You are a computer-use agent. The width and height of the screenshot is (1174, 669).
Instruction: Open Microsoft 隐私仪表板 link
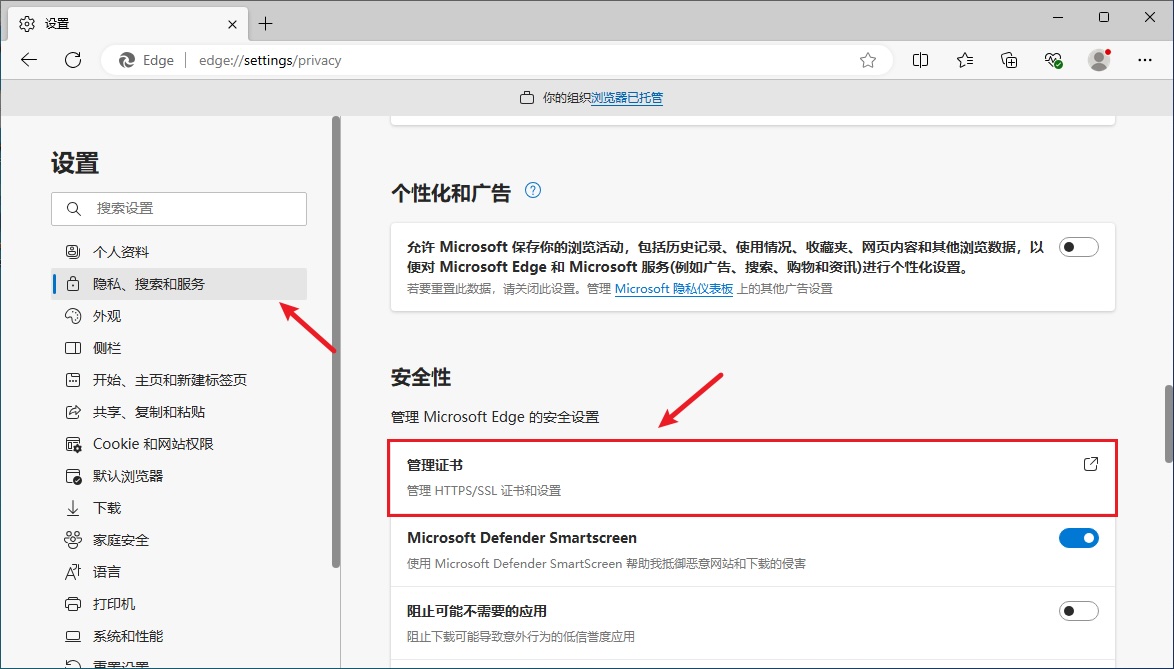tap(674, 289)
